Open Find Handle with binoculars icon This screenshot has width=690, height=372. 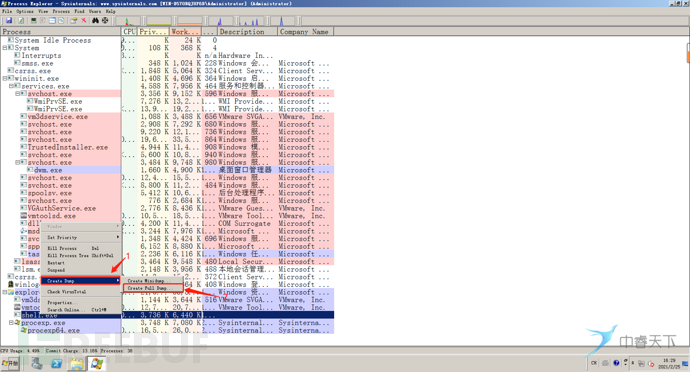(95, 20)
